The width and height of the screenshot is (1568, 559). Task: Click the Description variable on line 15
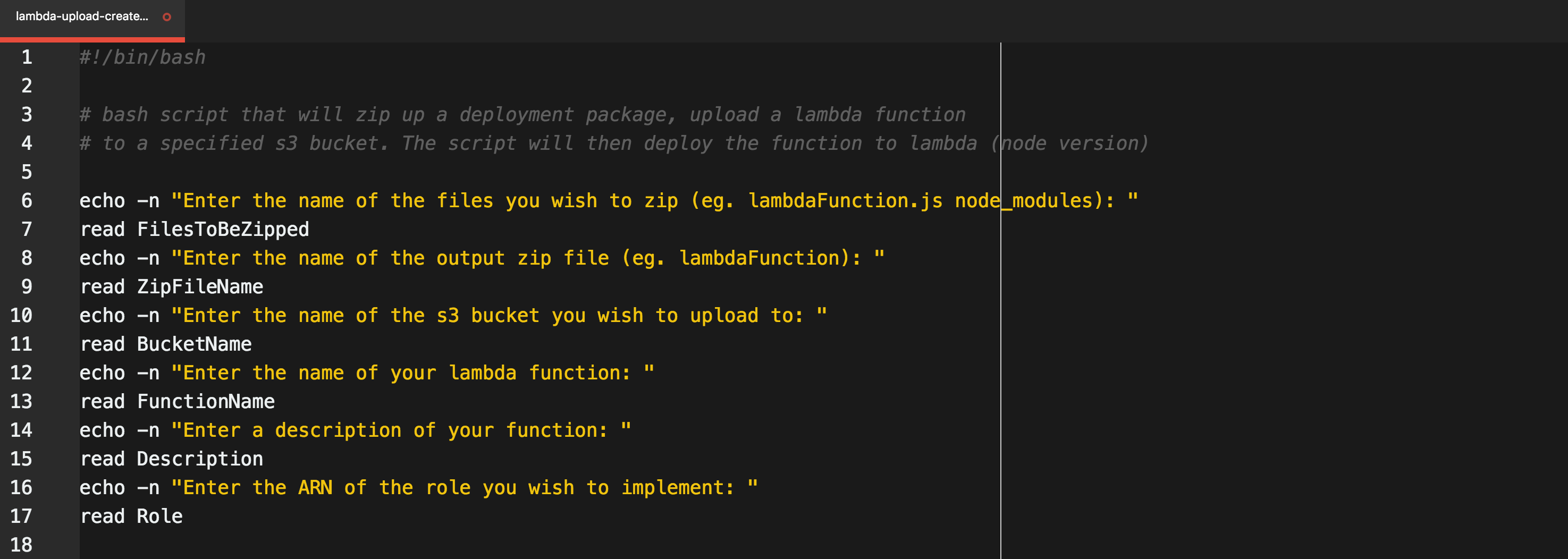click(200, 459)
